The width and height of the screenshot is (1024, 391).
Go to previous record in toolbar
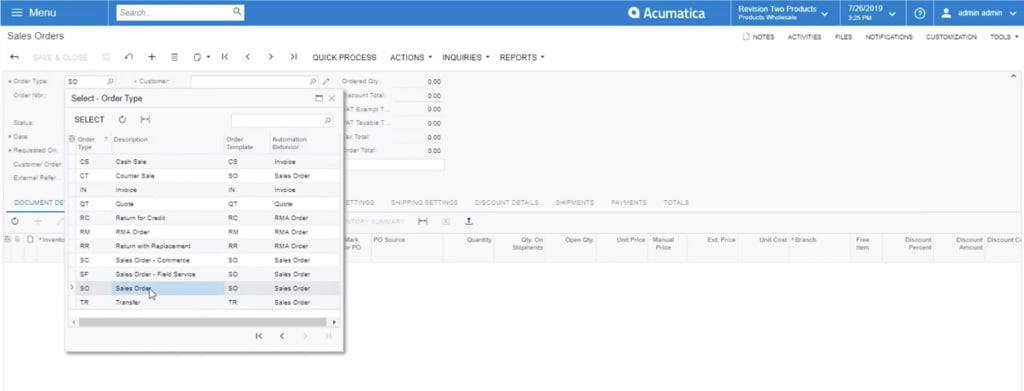pyautogui.click(x=248, y=57)
